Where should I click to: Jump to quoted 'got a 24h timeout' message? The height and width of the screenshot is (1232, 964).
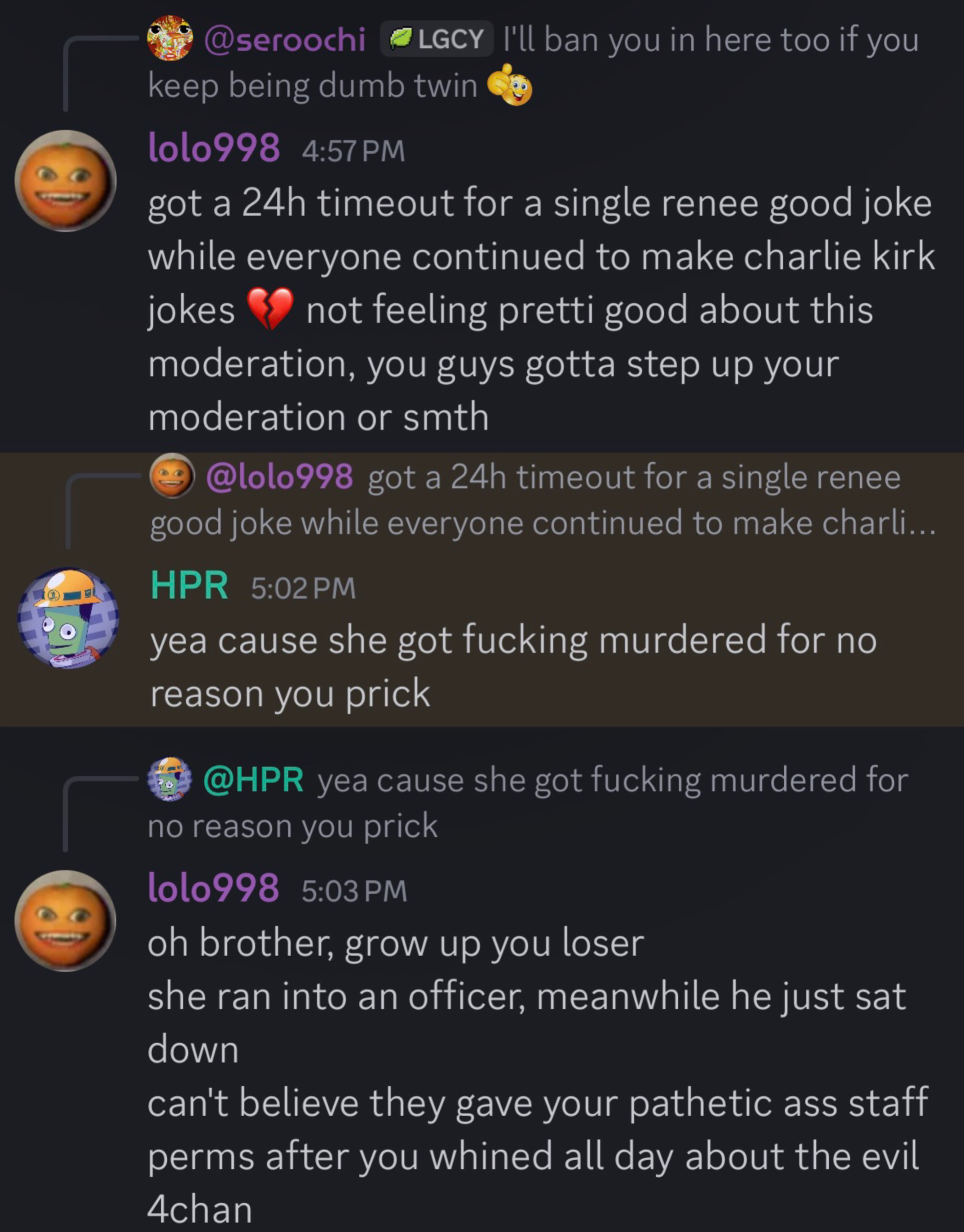(x=542, y=499)
